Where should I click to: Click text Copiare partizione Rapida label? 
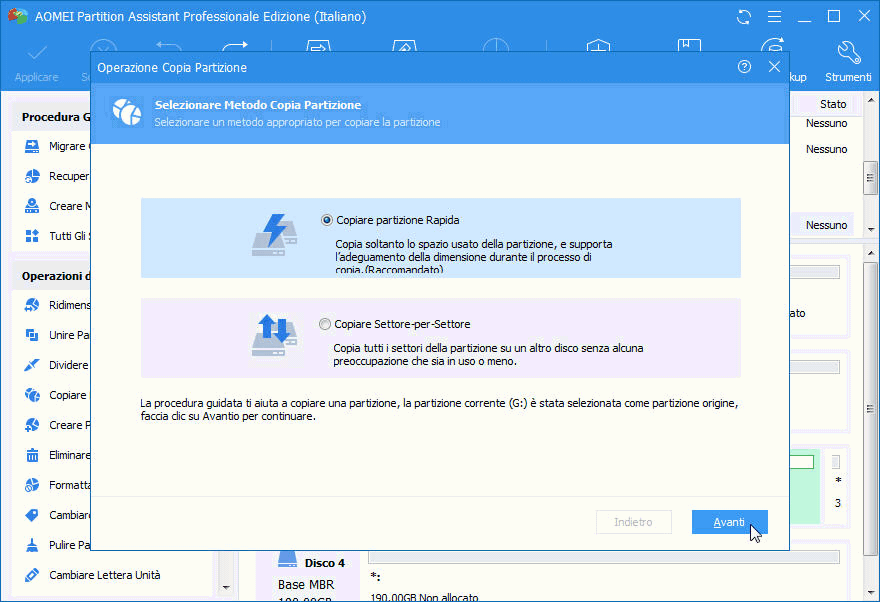click(397, 220)
